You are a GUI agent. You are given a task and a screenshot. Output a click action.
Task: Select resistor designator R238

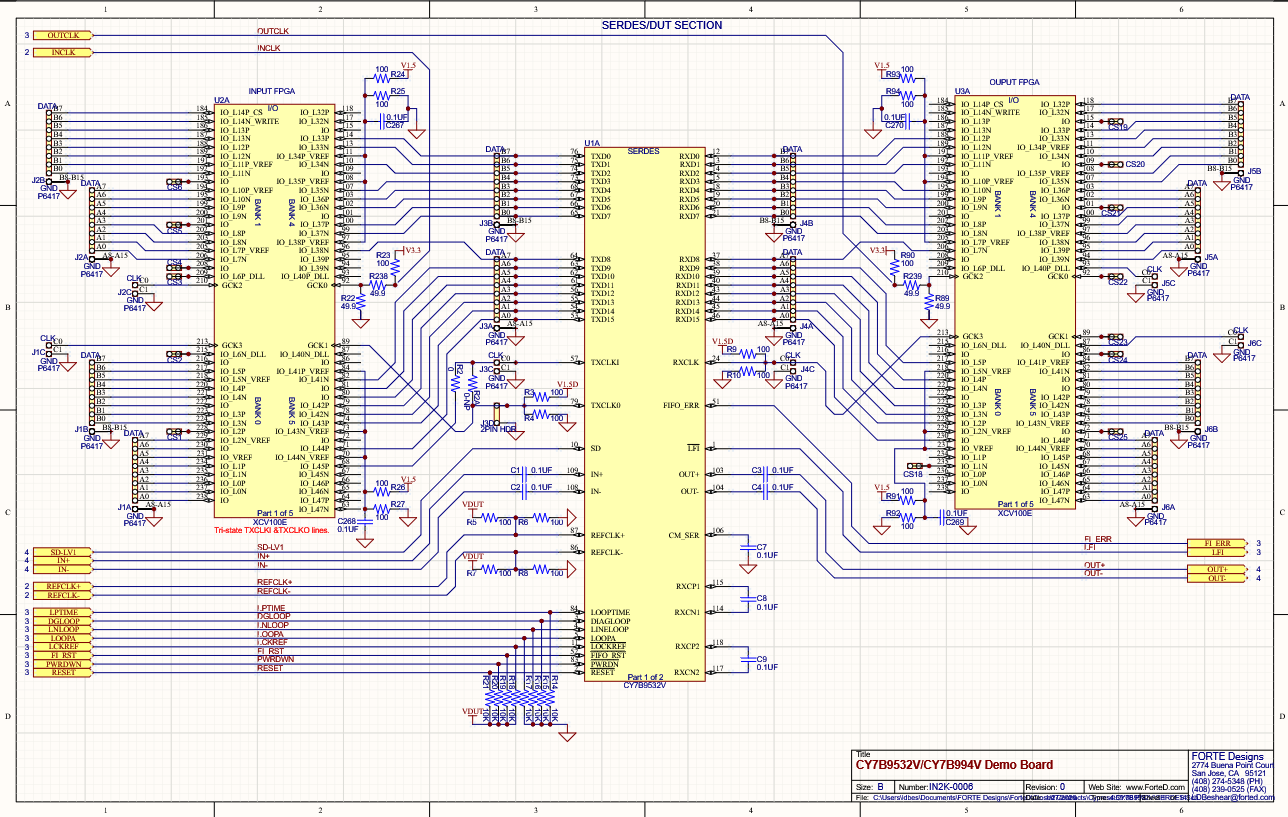point(378,276)
